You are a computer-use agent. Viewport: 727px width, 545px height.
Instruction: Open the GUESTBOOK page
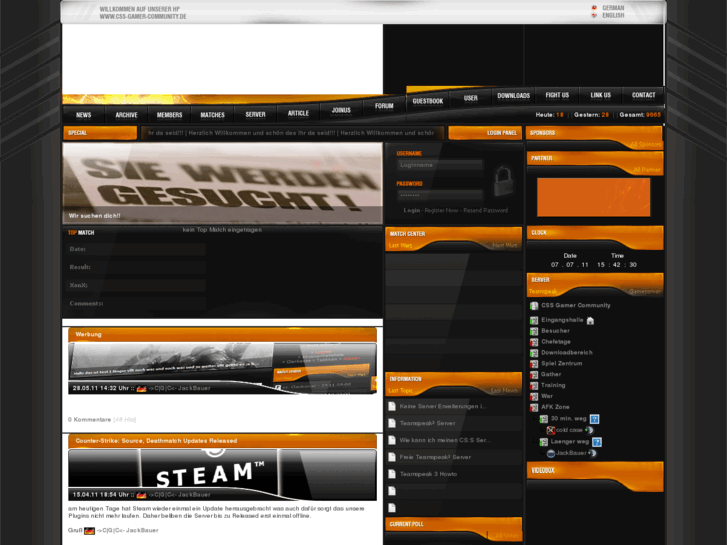click(427, 101)
